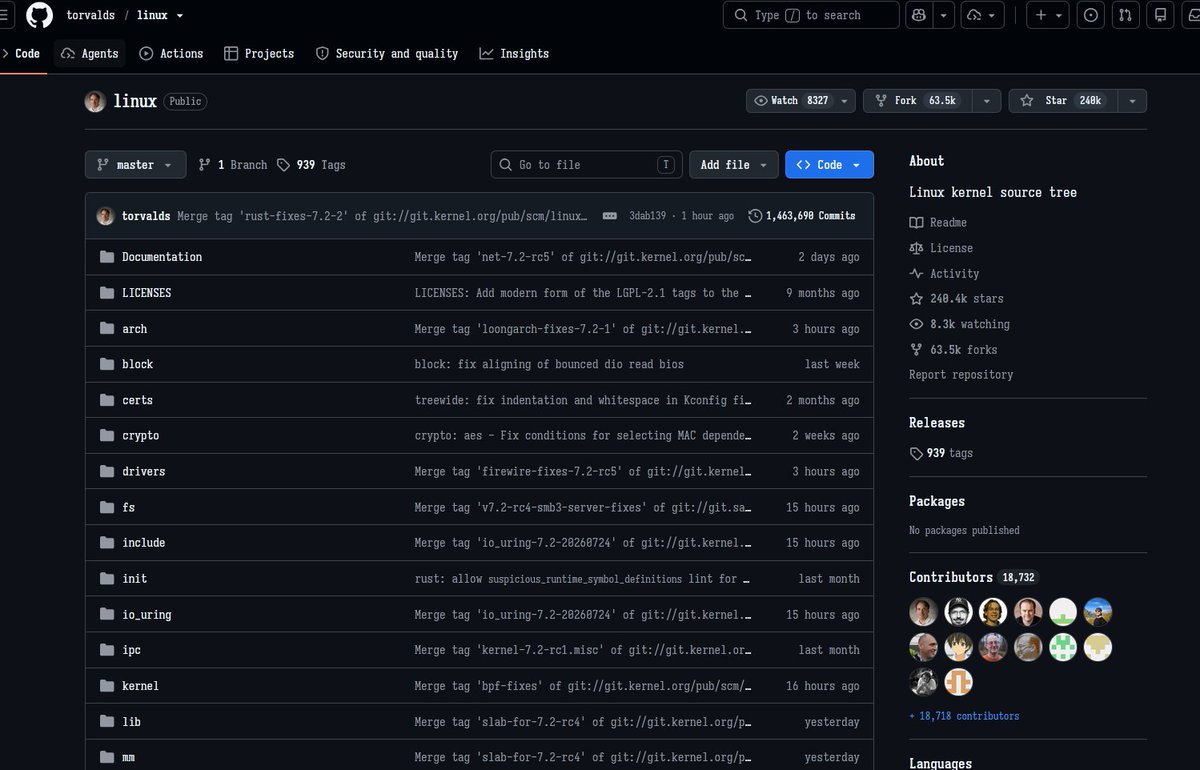
Task: Switch to Security and quality tab
Action: tap(387, 54)
